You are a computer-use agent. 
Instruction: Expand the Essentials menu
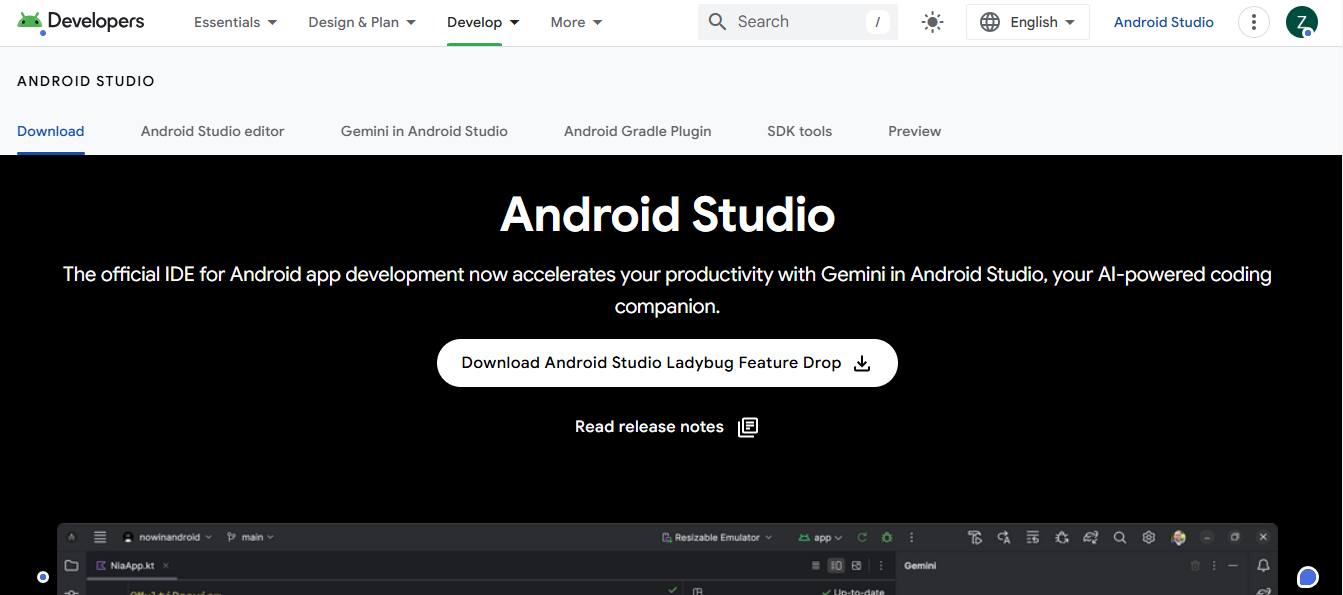coord(236,22)
